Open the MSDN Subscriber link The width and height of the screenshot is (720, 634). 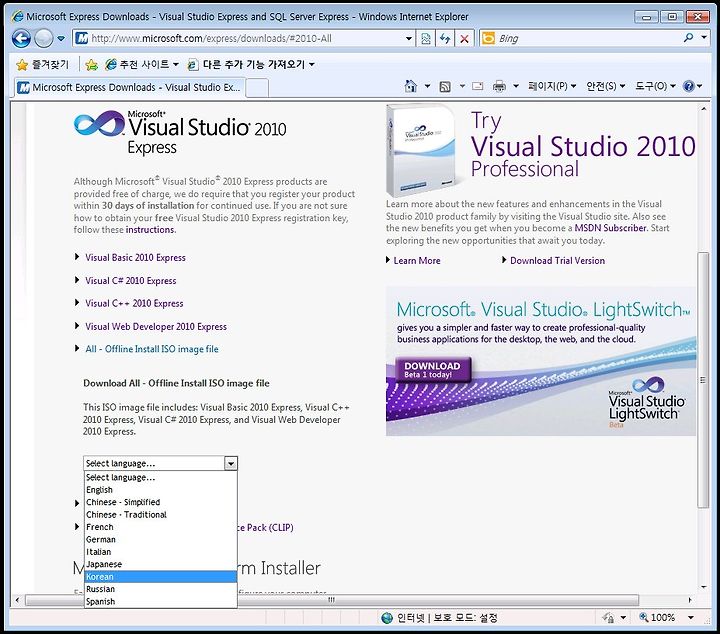point(610,228)
